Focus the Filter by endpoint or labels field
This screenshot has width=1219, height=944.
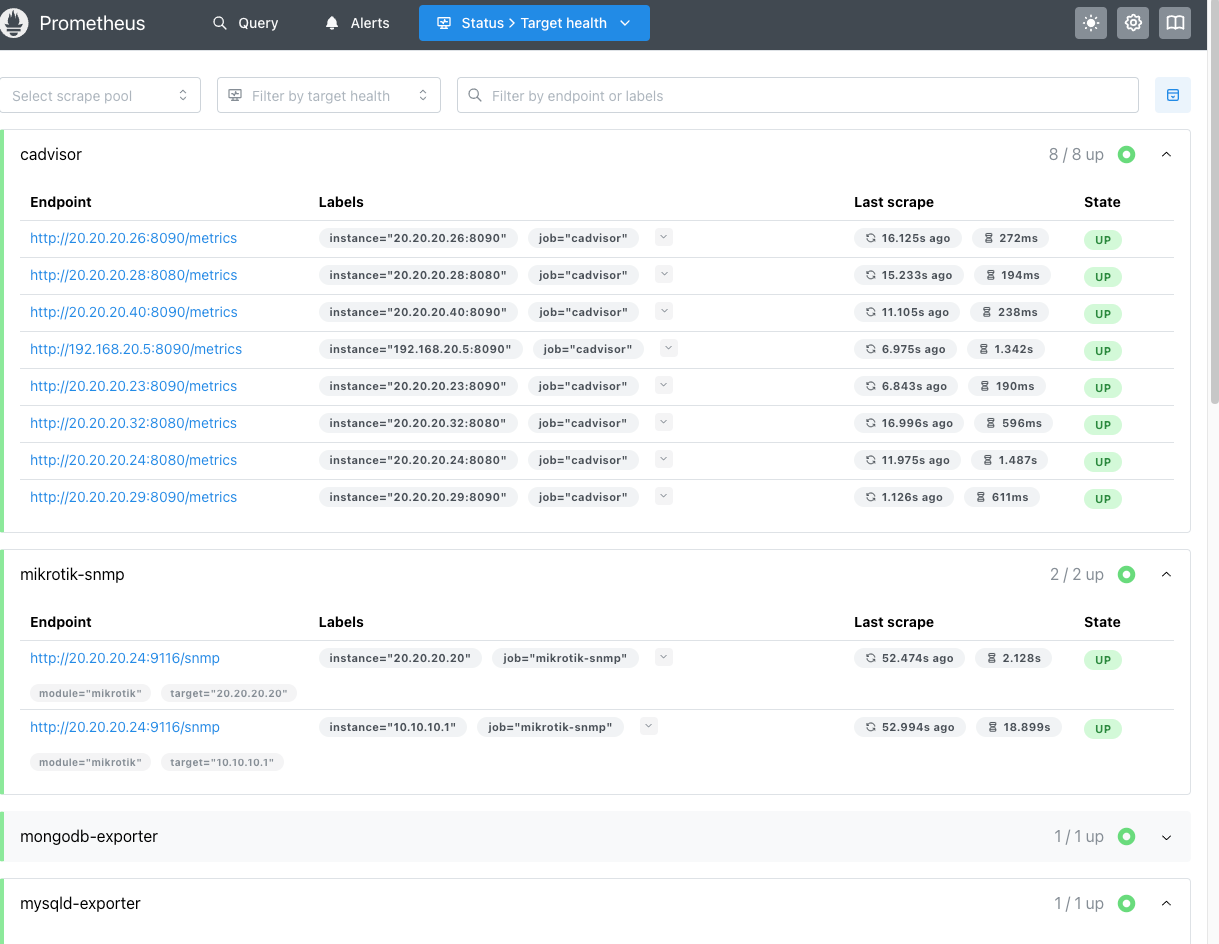pyautogui.click(x=798, y=95)
